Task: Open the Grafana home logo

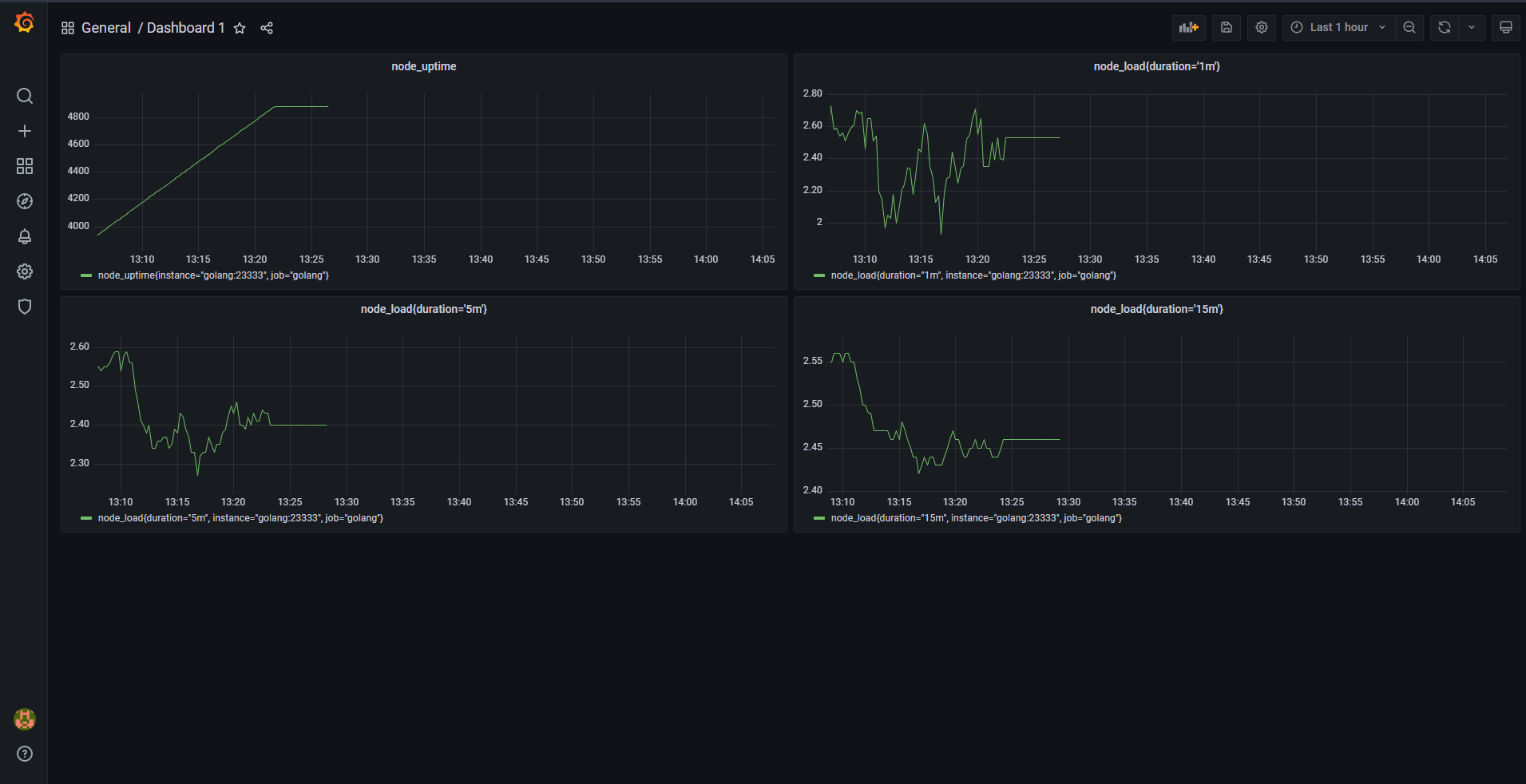Action: [x=25, y=23]
